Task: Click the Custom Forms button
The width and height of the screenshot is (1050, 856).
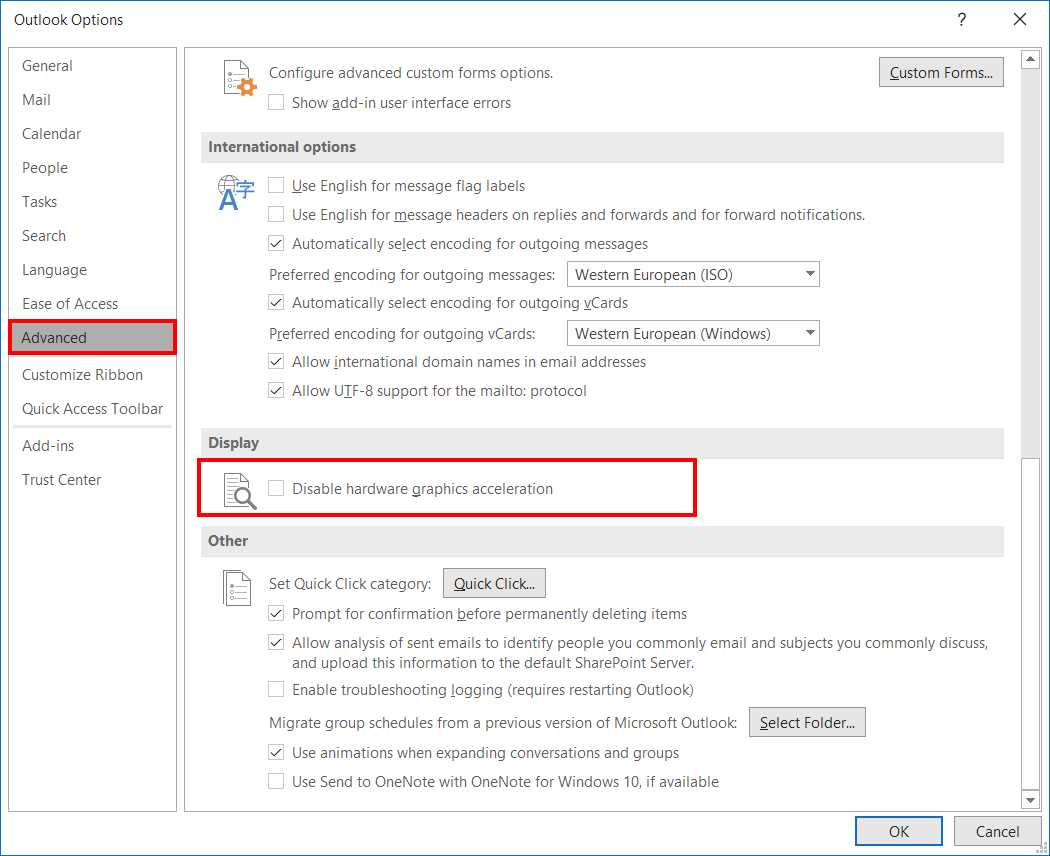Action: pos(940,72)
